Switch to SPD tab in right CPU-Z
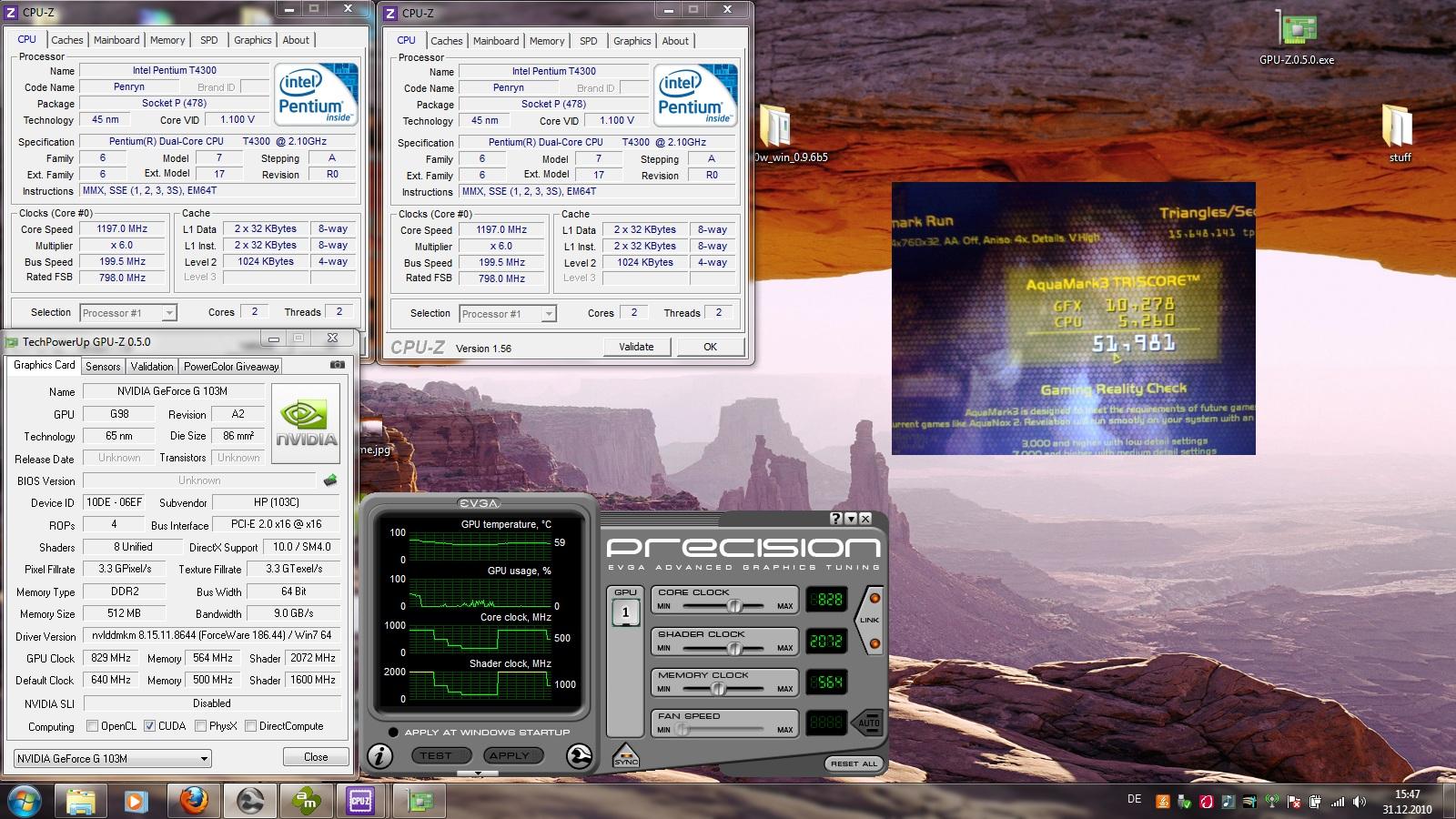Viewport: 1456px width, 819px height. click(x=589, y=41)
